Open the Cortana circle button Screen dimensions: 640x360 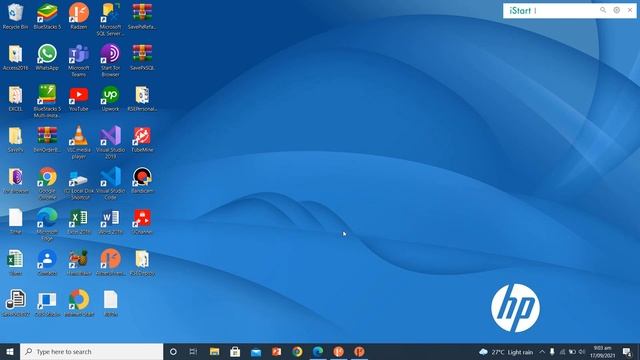[x=173, y=351]
